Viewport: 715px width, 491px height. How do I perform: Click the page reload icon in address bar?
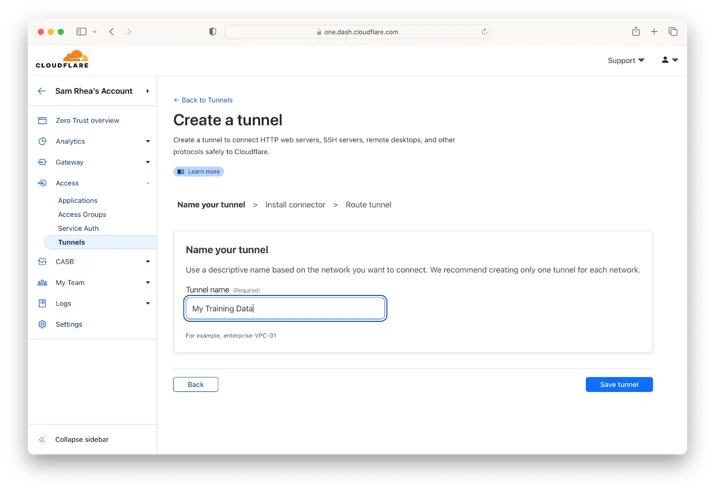[484, 32]
